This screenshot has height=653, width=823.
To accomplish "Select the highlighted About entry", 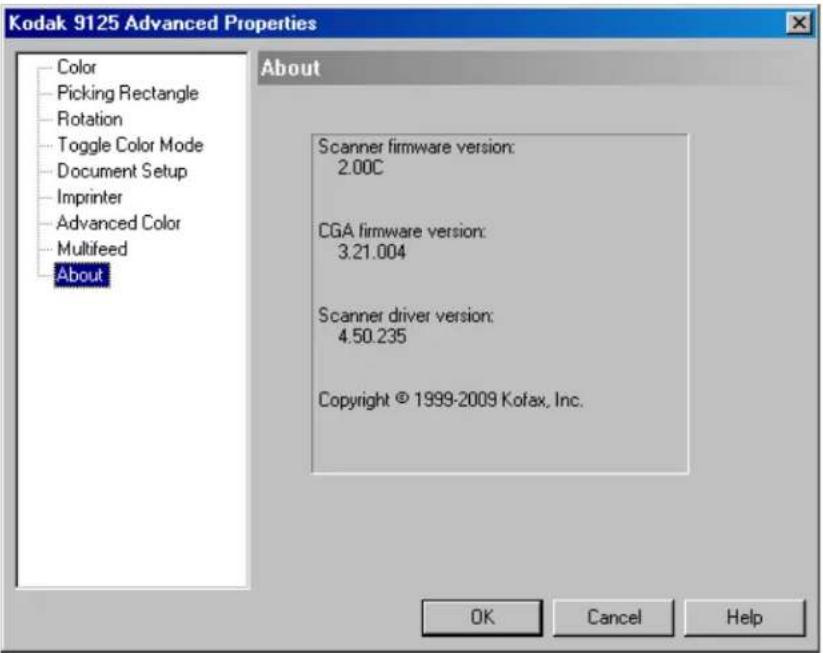I will pos(82,275).
